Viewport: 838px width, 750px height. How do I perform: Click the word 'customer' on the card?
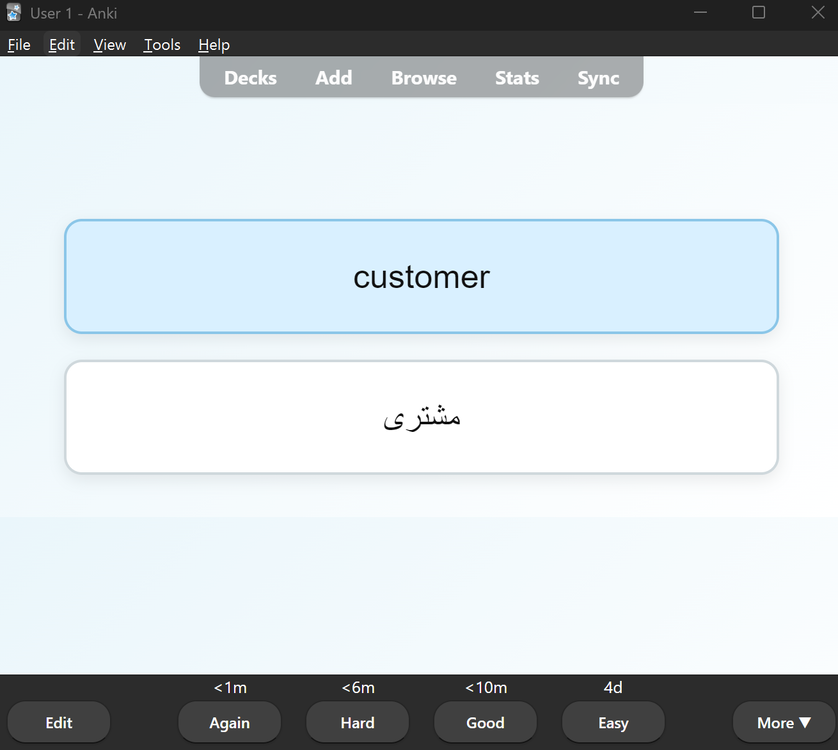tap(421, 277)
